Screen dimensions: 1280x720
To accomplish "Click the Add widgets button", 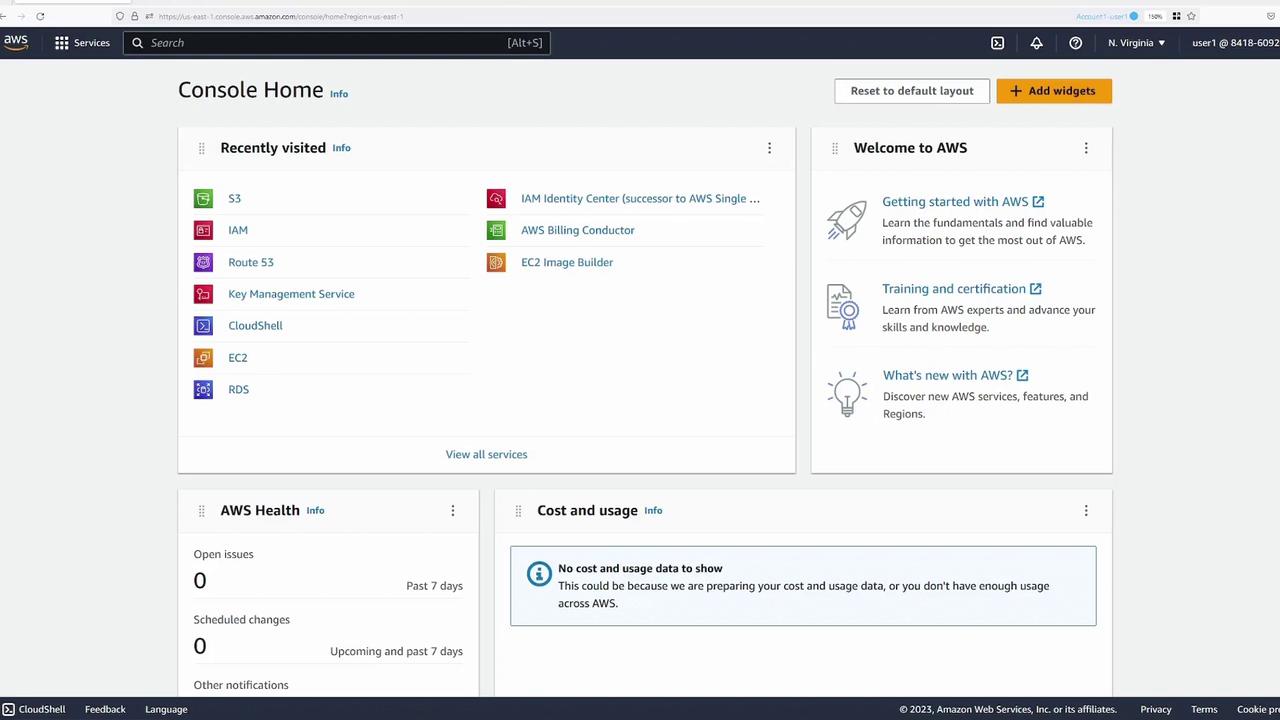I will (1054, 91).
